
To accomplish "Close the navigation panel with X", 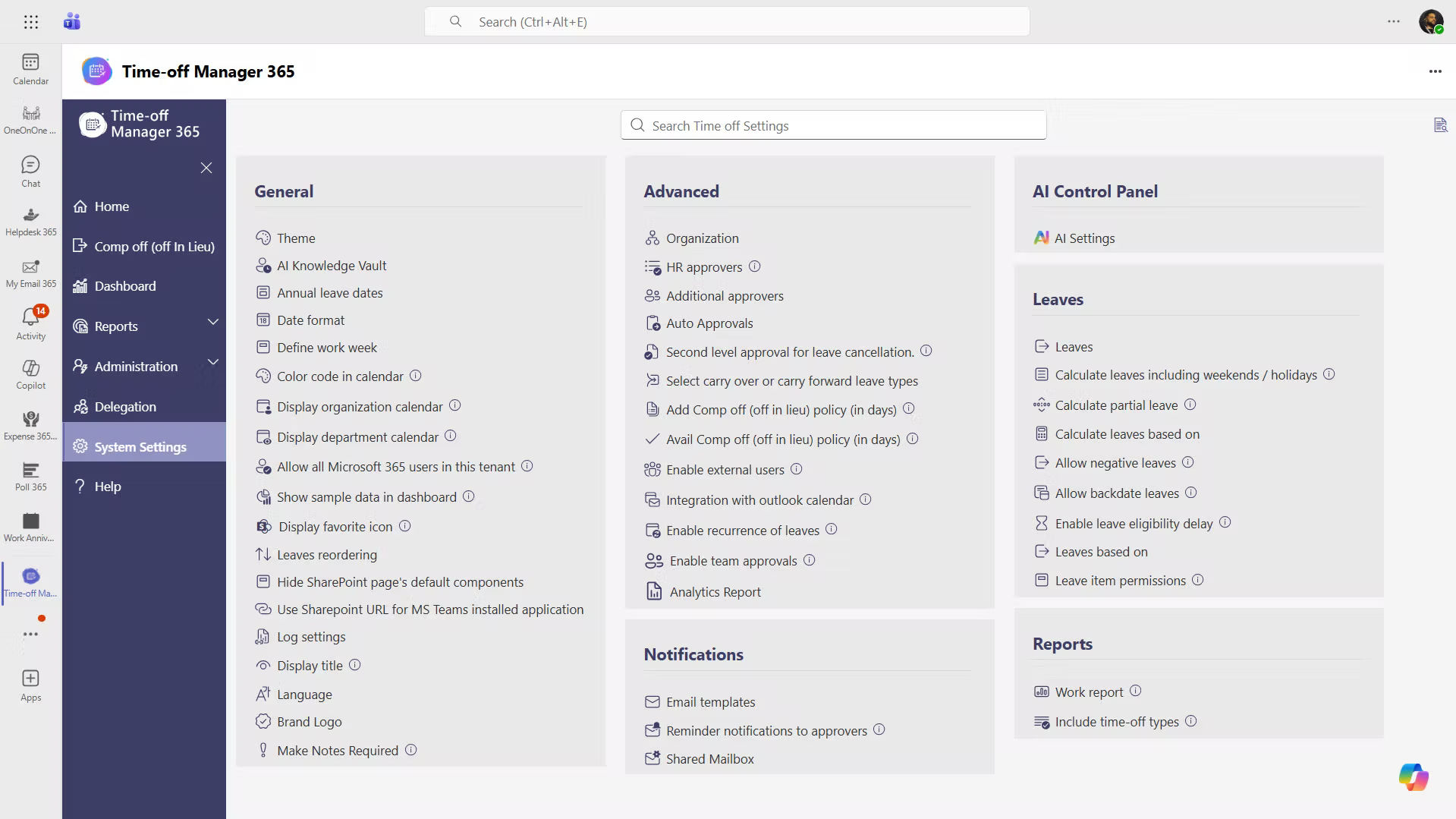I will (x=206, y=168).
